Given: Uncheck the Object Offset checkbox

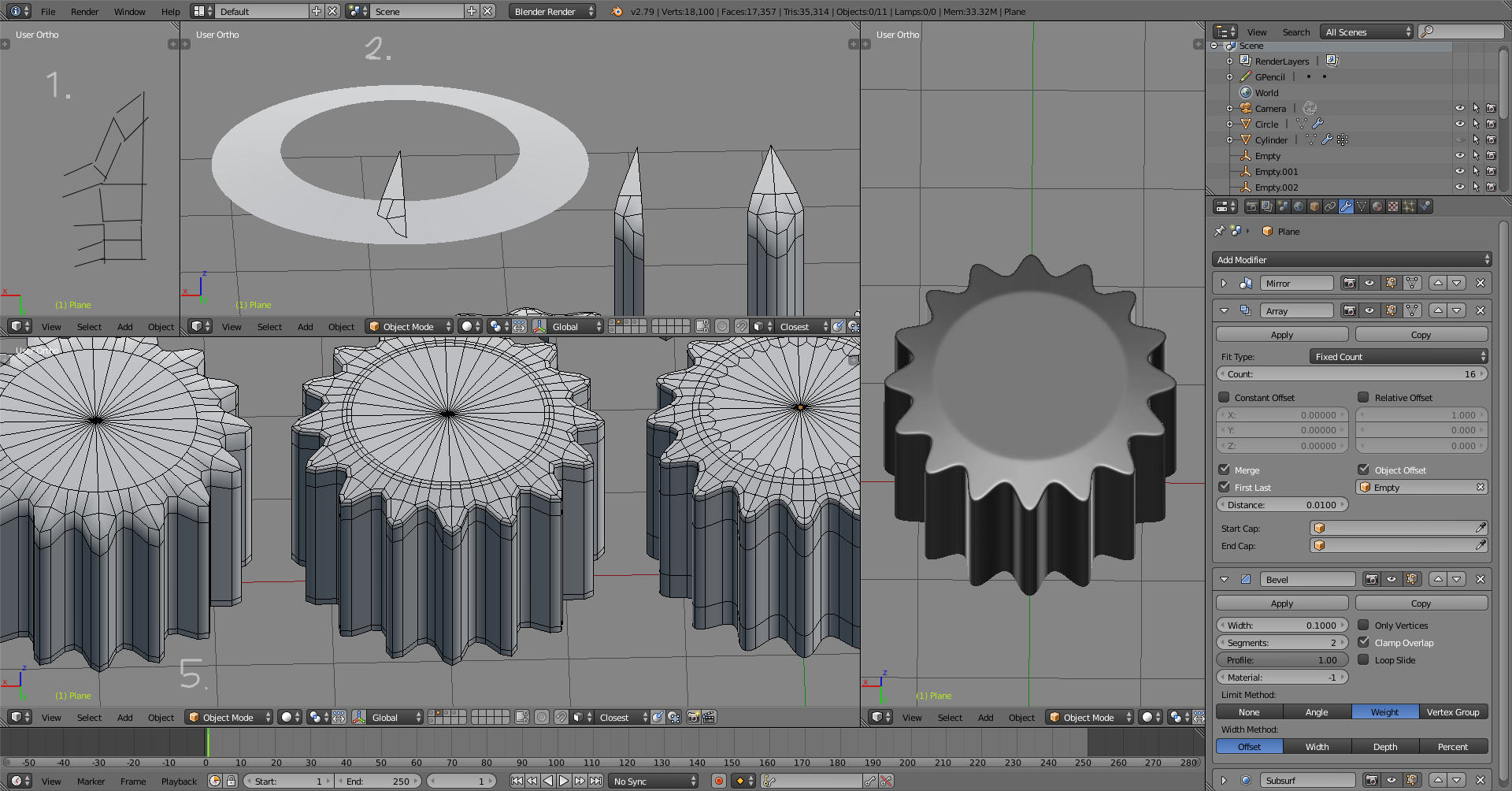Looking at the screenshot, I should click(1363, 470).
